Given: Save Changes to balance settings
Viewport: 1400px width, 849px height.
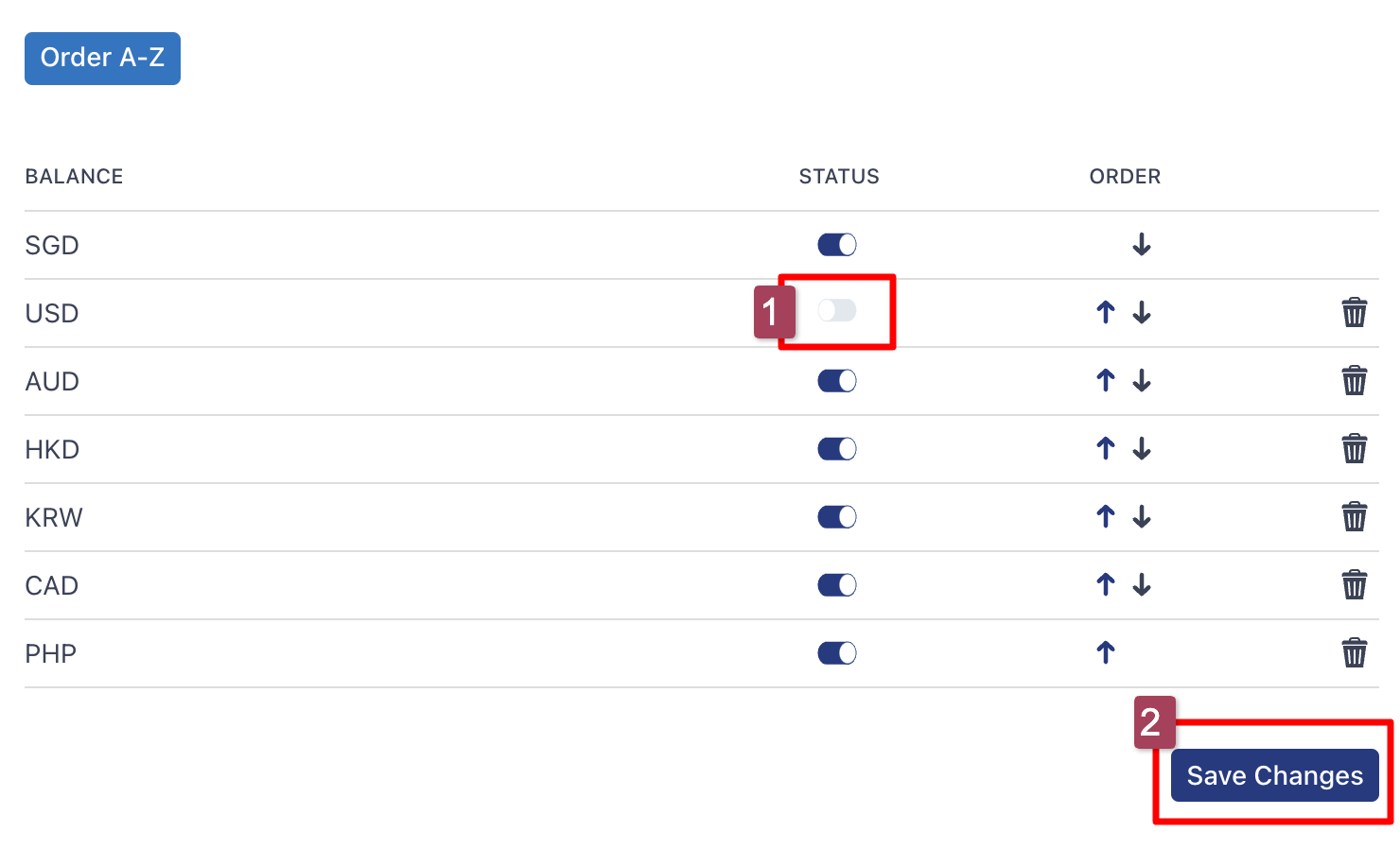Looking at the screenshot, I should [1274, 775].
